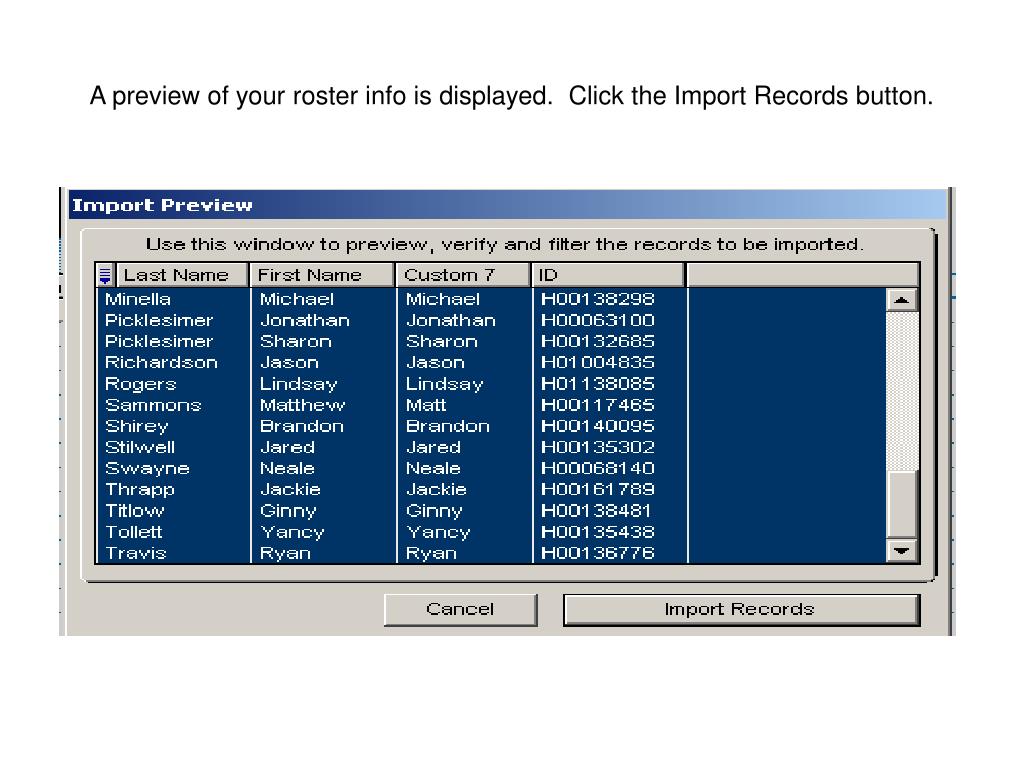Select the Tollett last name cell
Image resolution: width=1024 pixels, height=768 pixels.
pyautogui.click(x=133, y=532)
